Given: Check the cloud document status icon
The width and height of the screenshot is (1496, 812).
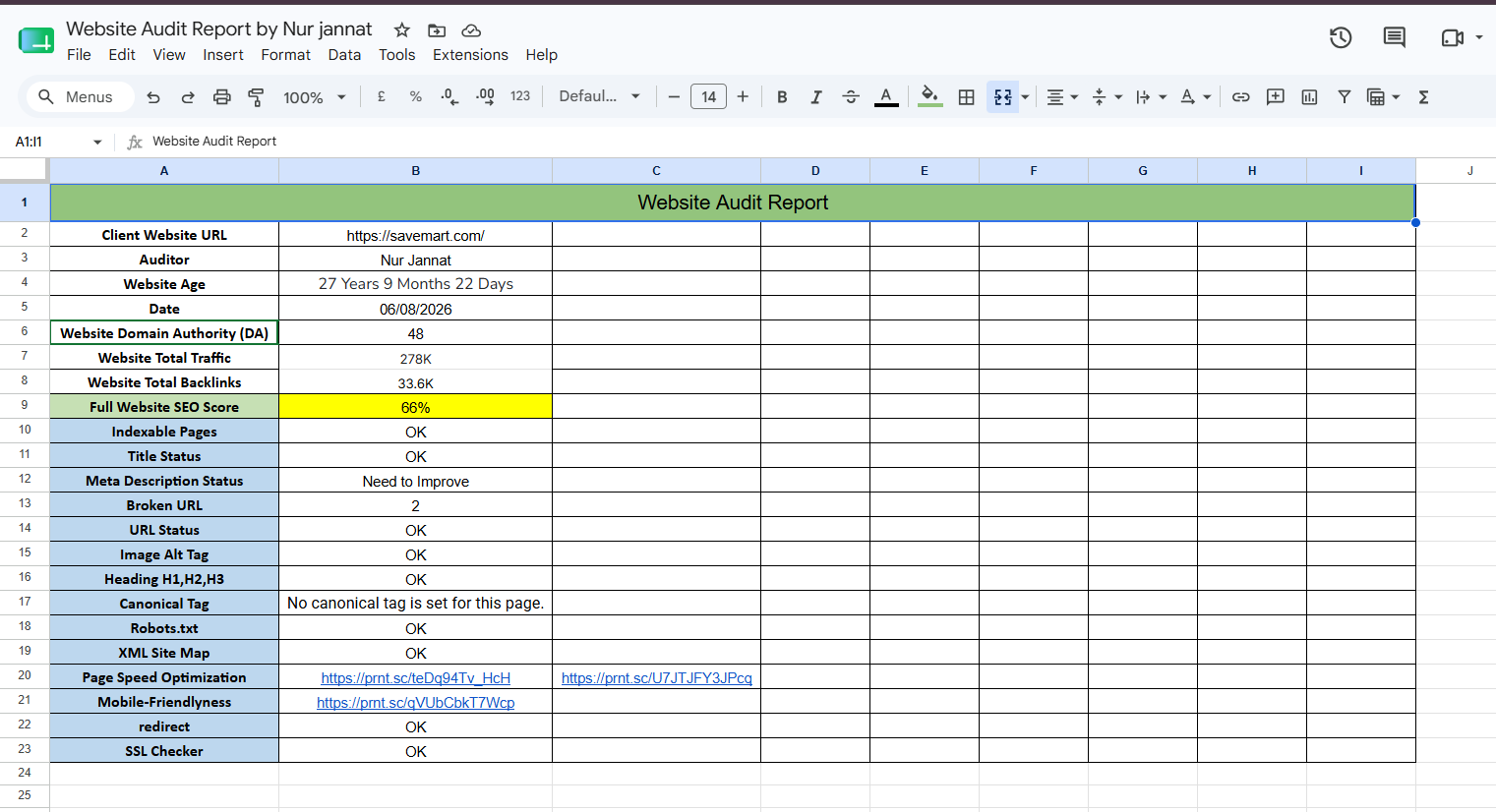Looking at the screenshot, I should point(471,30).
